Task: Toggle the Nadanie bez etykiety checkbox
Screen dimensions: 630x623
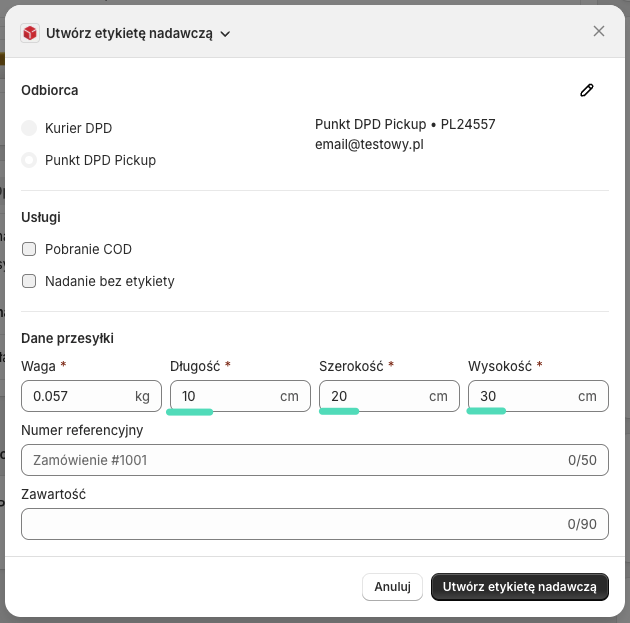Action: 29,281
